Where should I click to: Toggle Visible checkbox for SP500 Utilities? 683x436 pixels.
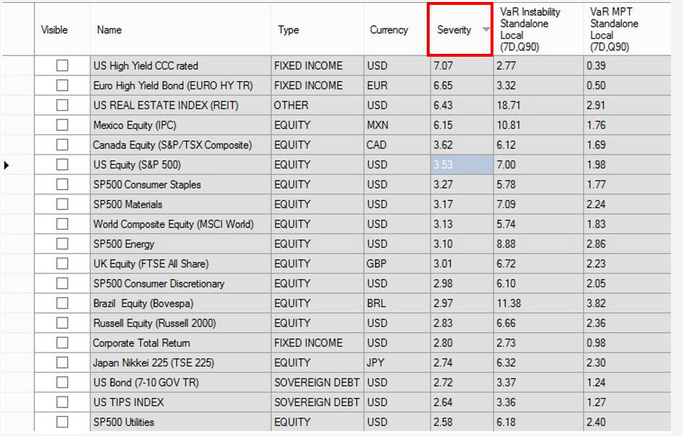pyautogui.click(x=62, y=422)
